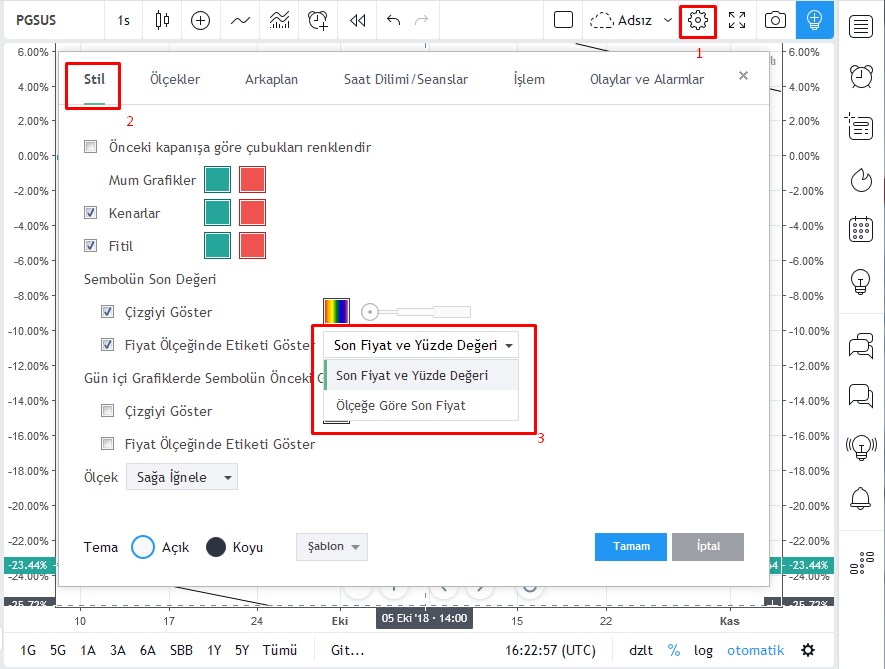Enable the unchecked Fiyat Ölçeğinde Etiketi Göster
The width and height of the screenshot is (885, 669).
pos(107,443)
